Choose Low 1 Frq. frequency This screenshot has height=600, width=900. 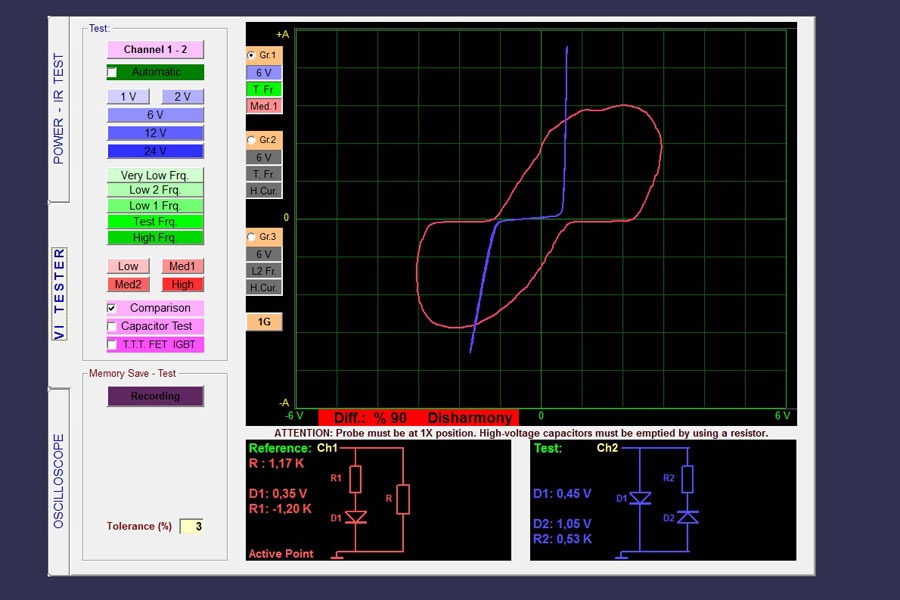[x=155, y=206]
